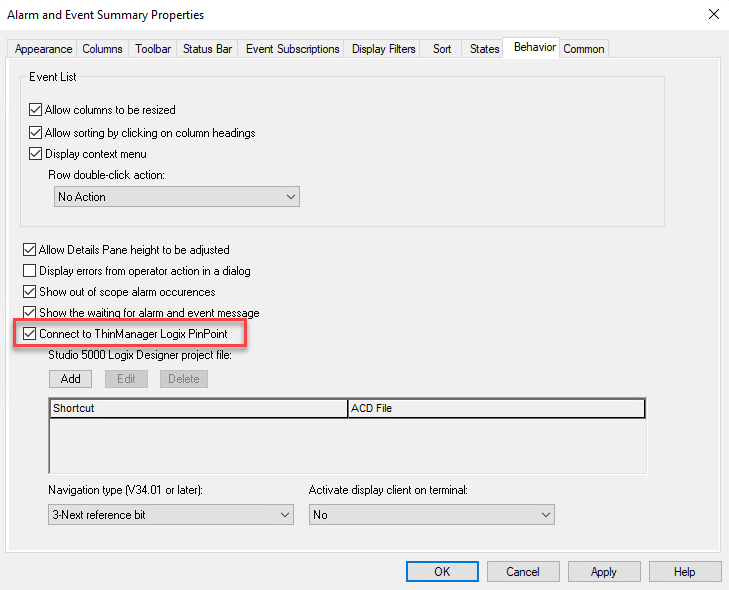Image resolution: width=729 pixels, height=590 pixels.
Task: Open the Display Filters tab
Action: click(x=383, y=49)
